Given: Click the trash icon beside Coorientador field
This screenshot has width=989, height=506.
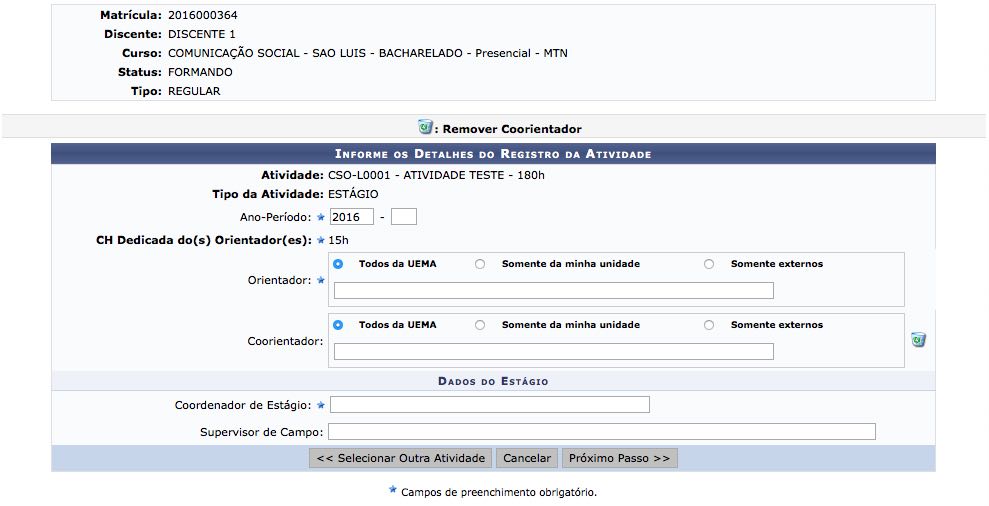Looking at the screenshot, I should [918, 340].
